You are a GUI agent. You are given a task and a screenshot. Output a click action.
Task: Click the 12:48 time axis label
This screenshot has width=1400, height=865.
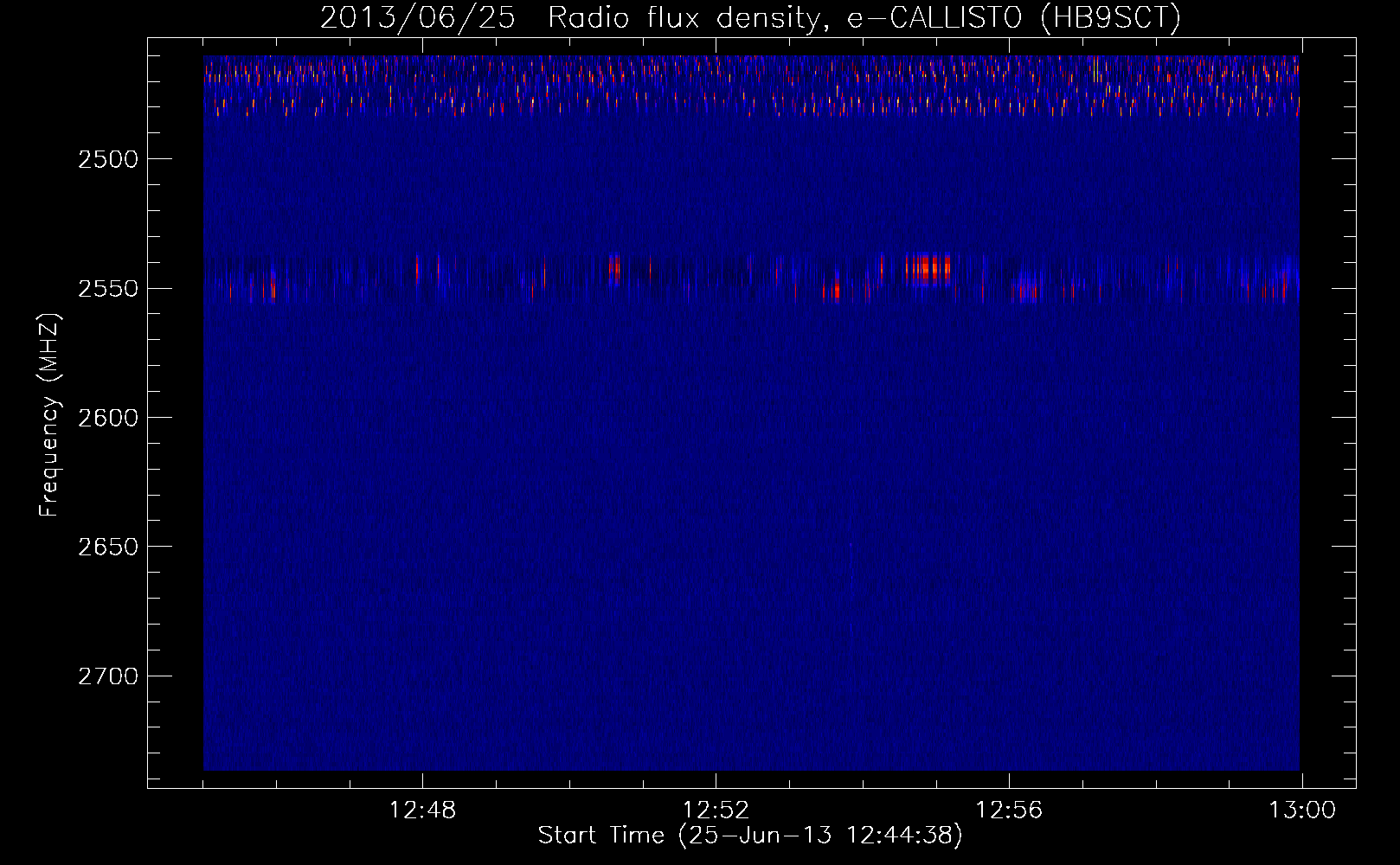tap(422, 811)
